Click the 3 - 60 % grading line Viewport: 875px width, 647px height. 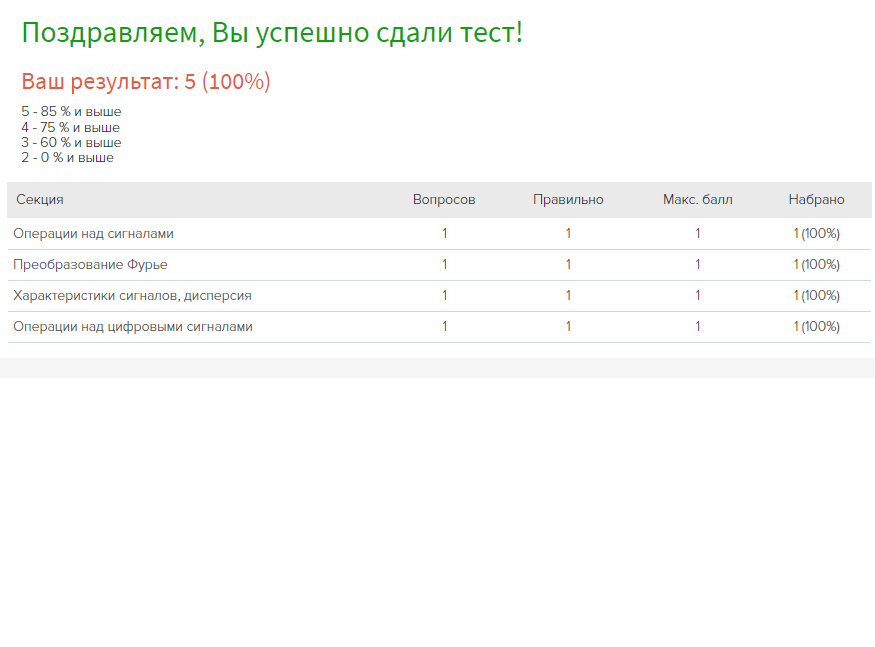pos(71,142)
